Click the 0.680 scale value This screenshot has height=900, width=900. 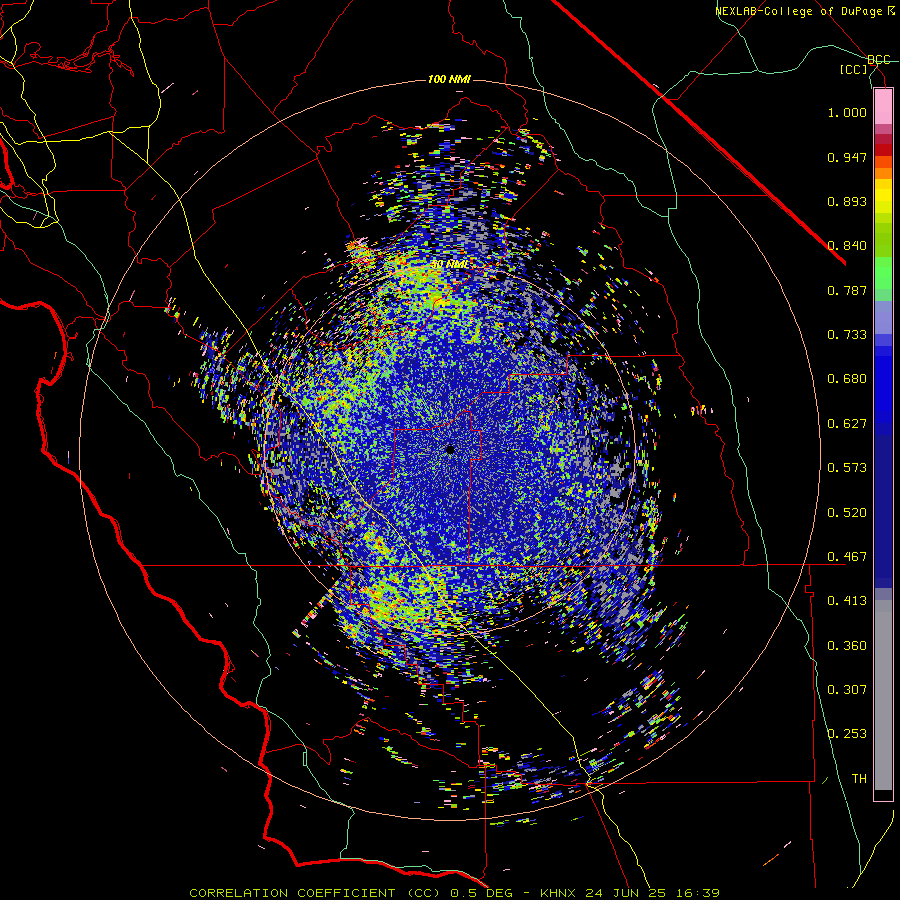tap(847, 379)
